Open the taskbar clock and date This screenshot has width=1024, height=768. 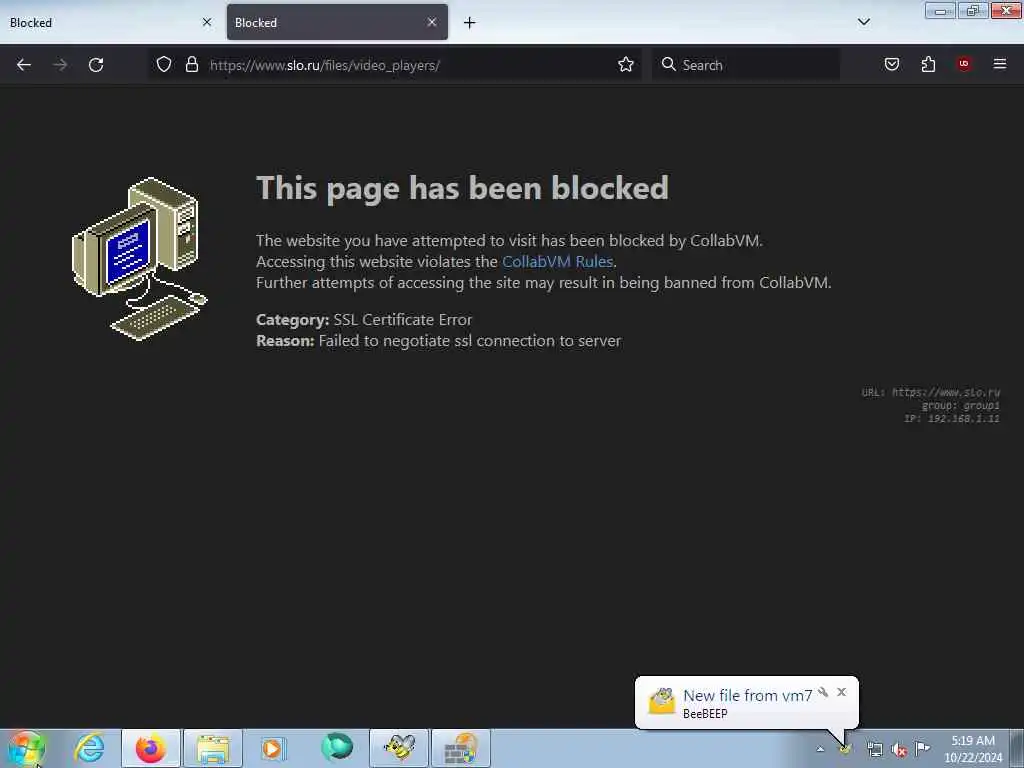(x=973, y=749)
